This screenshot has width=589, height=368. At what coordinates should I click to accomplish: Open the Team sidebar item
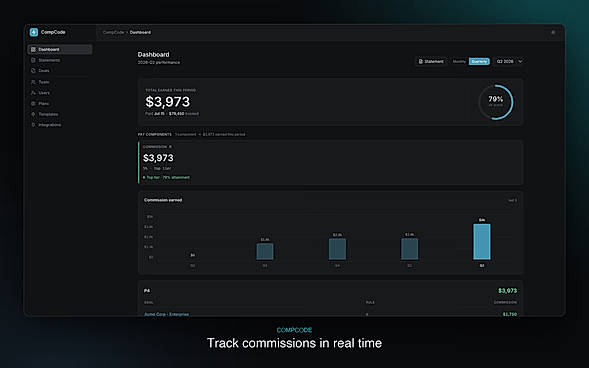click(x=60, y=82)
